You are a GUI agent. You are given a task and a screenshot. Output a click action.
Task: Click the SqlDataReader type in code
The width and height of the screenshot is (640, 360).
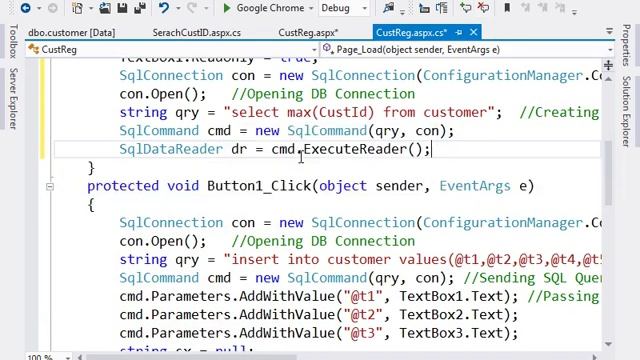pyautogui.click(x=171, y=149)
